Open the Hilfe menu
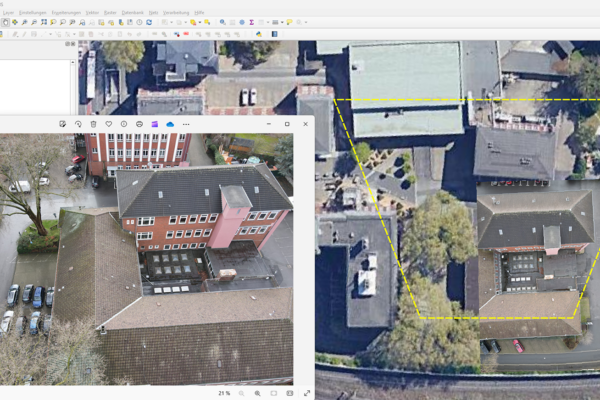This screenshot has height=400, width=600. 199,13
